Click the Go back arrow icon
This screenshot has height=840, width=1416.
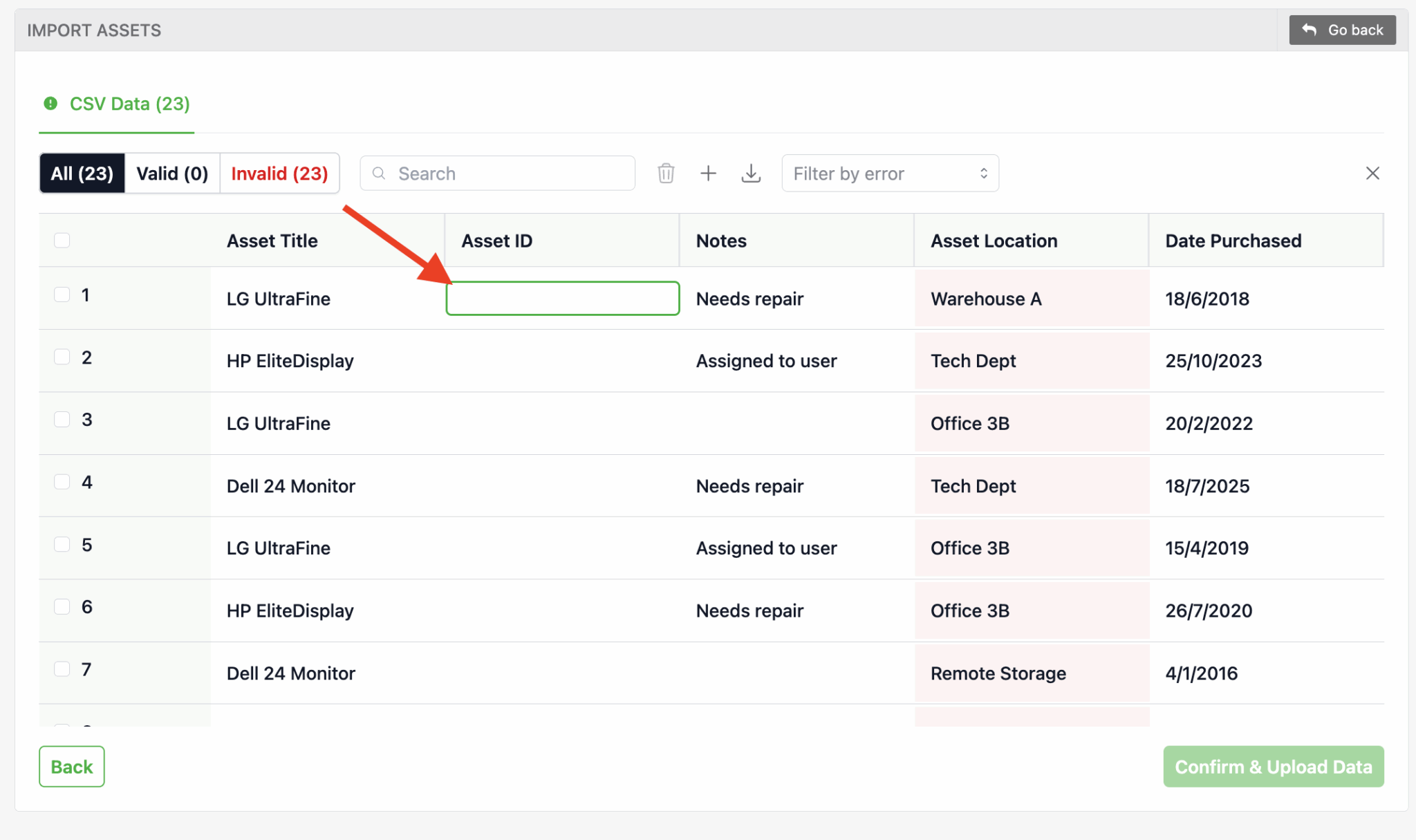point(1309,30)
